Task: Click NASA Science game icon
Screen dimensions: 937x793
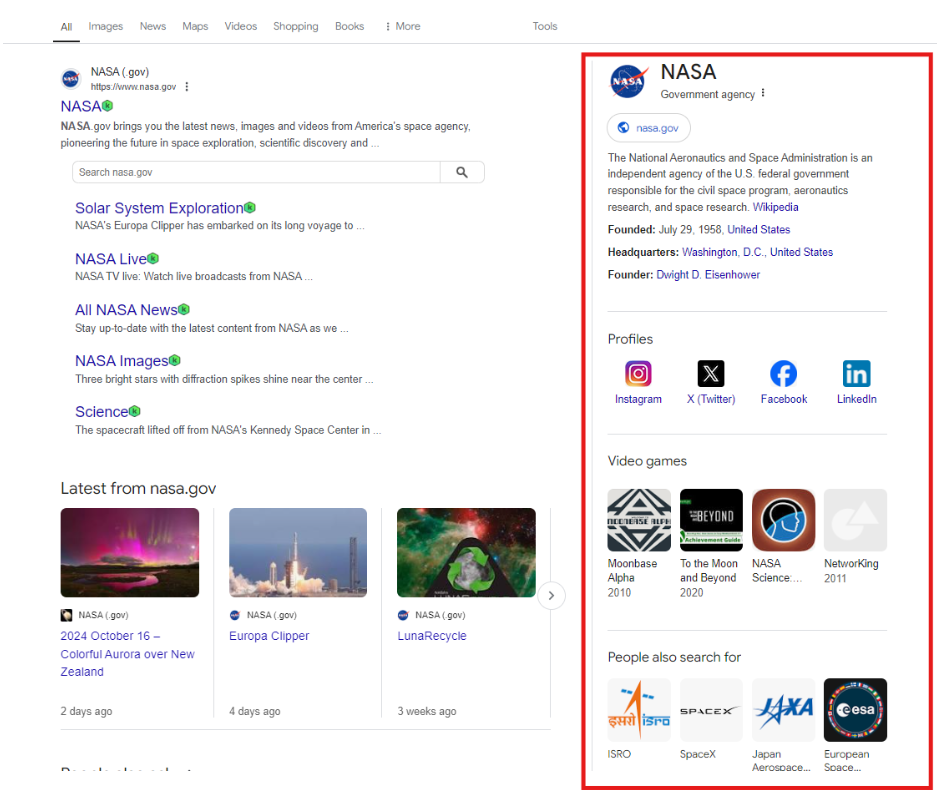Action: pyautogui.click(x=783, y=520)
